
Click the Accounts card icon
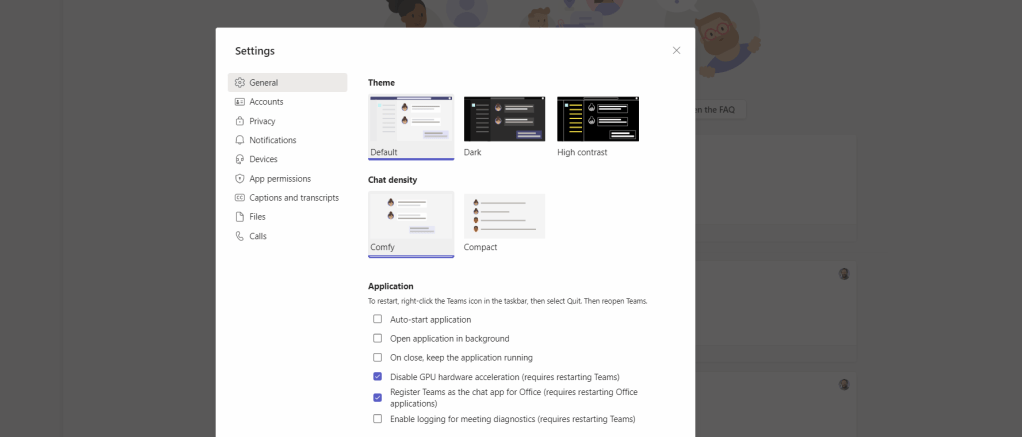240,102
